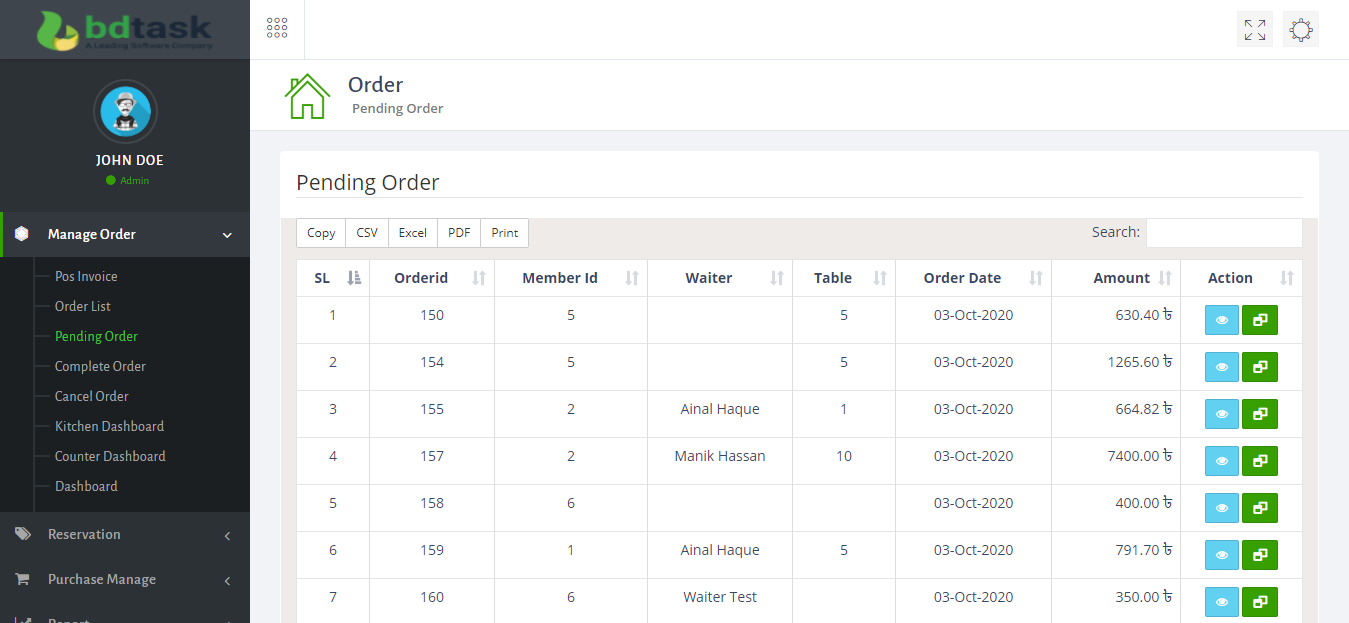The image size is (1349, 623).
Task: Expand the Reservation menu
Action: [x=125, y=535]
